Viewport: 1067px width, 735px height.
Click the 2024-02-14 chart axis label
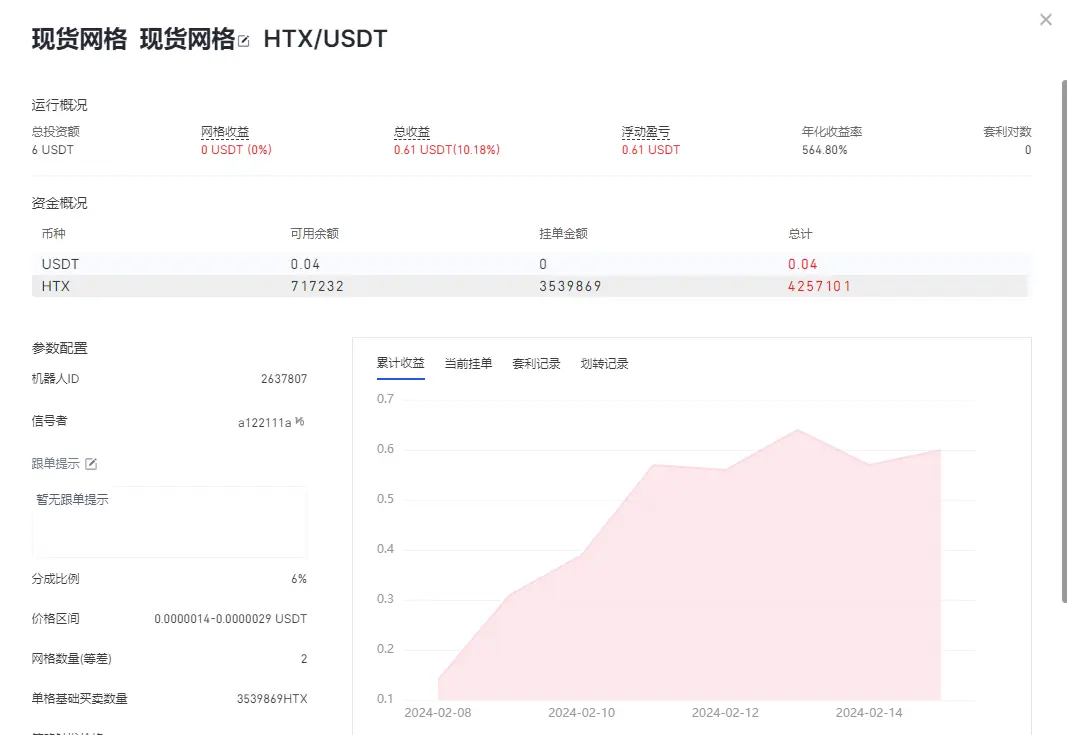pos(869,713)
